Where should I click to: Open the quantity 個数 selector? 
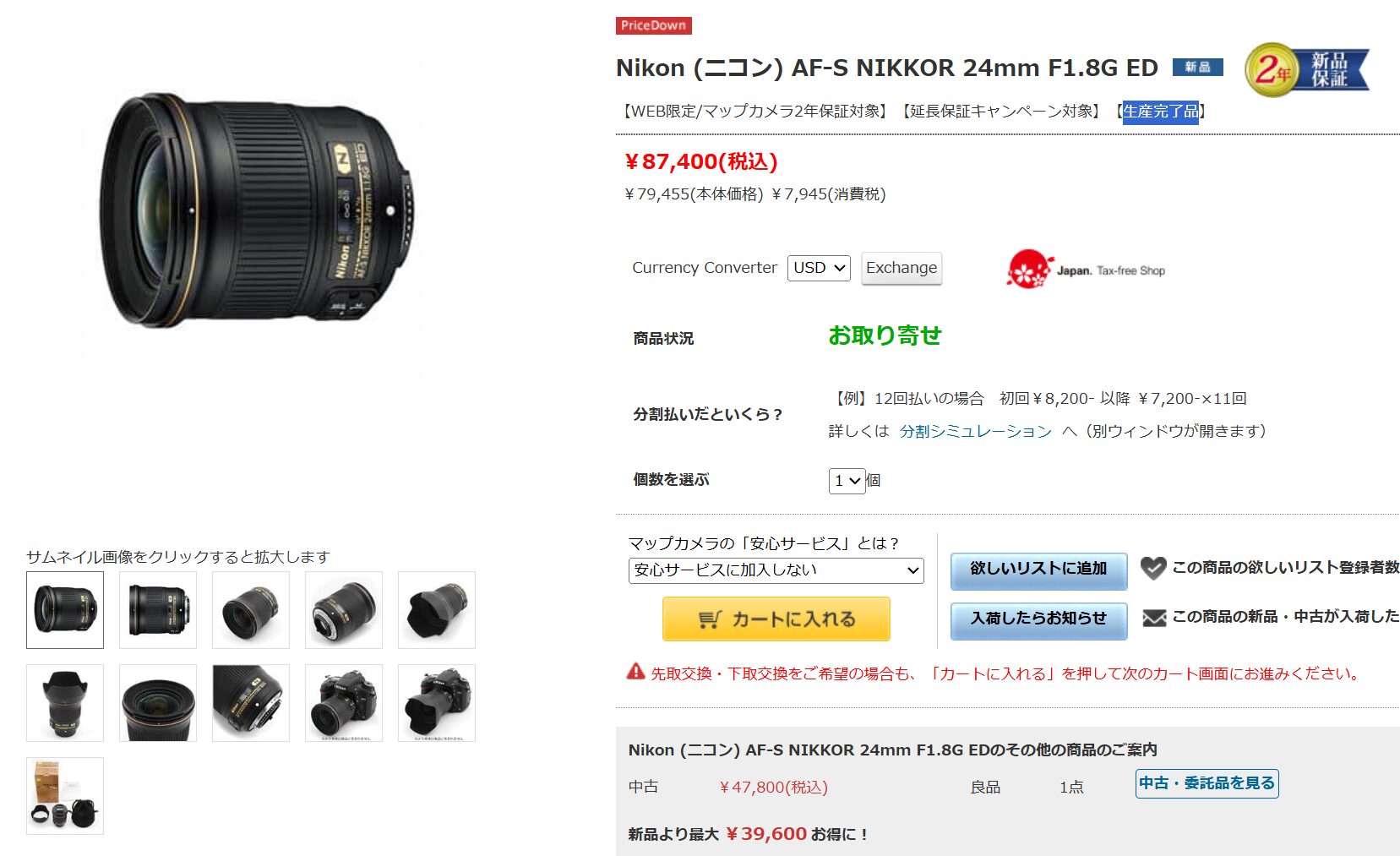point(847,481)
